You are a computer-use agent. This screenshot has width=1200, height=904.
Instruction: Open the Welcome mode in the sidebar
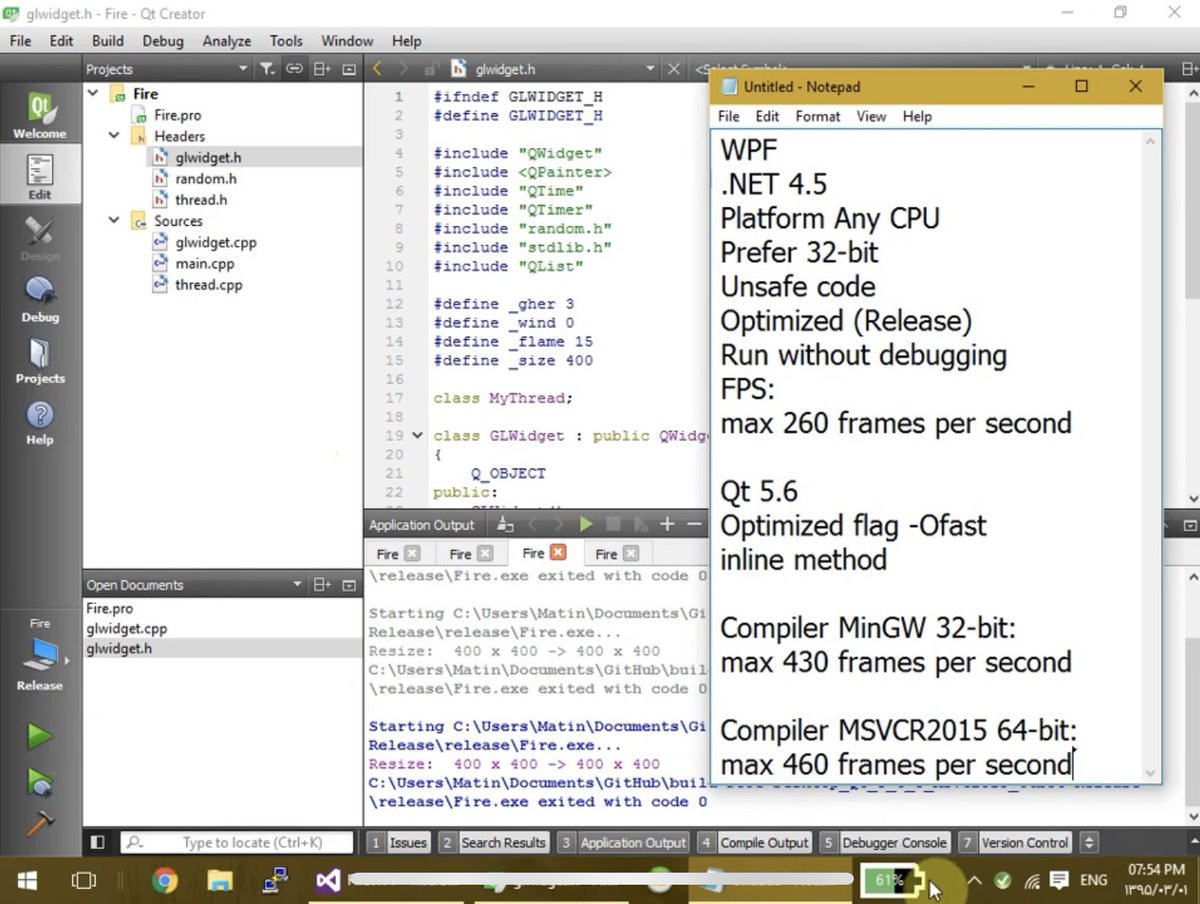39,110
